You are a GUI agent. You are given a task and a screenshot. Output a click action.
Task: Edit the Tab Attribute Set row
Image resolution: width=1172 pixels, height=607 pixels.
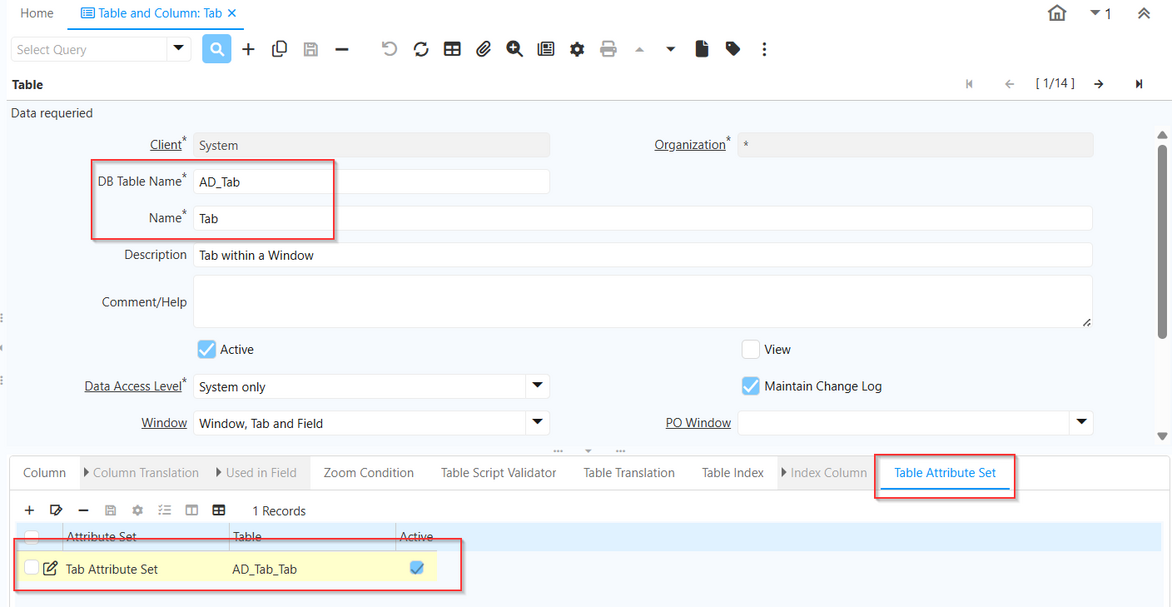coord(51,569)
